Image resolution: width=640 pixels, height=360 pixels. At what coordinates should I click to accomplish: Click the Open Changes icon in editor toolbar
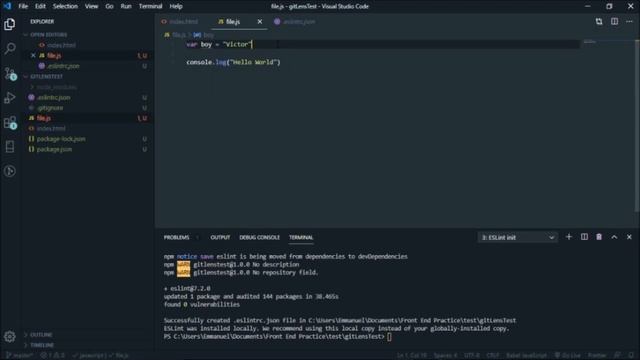point(599,22)
